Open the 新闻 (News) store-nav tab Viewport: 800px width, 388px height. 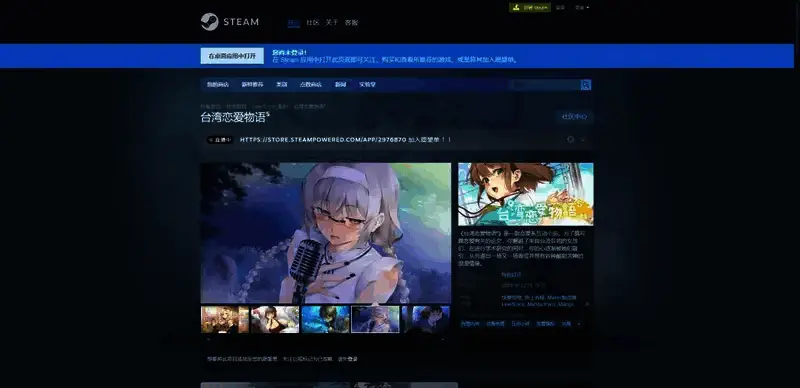click(x=340, y=85)
